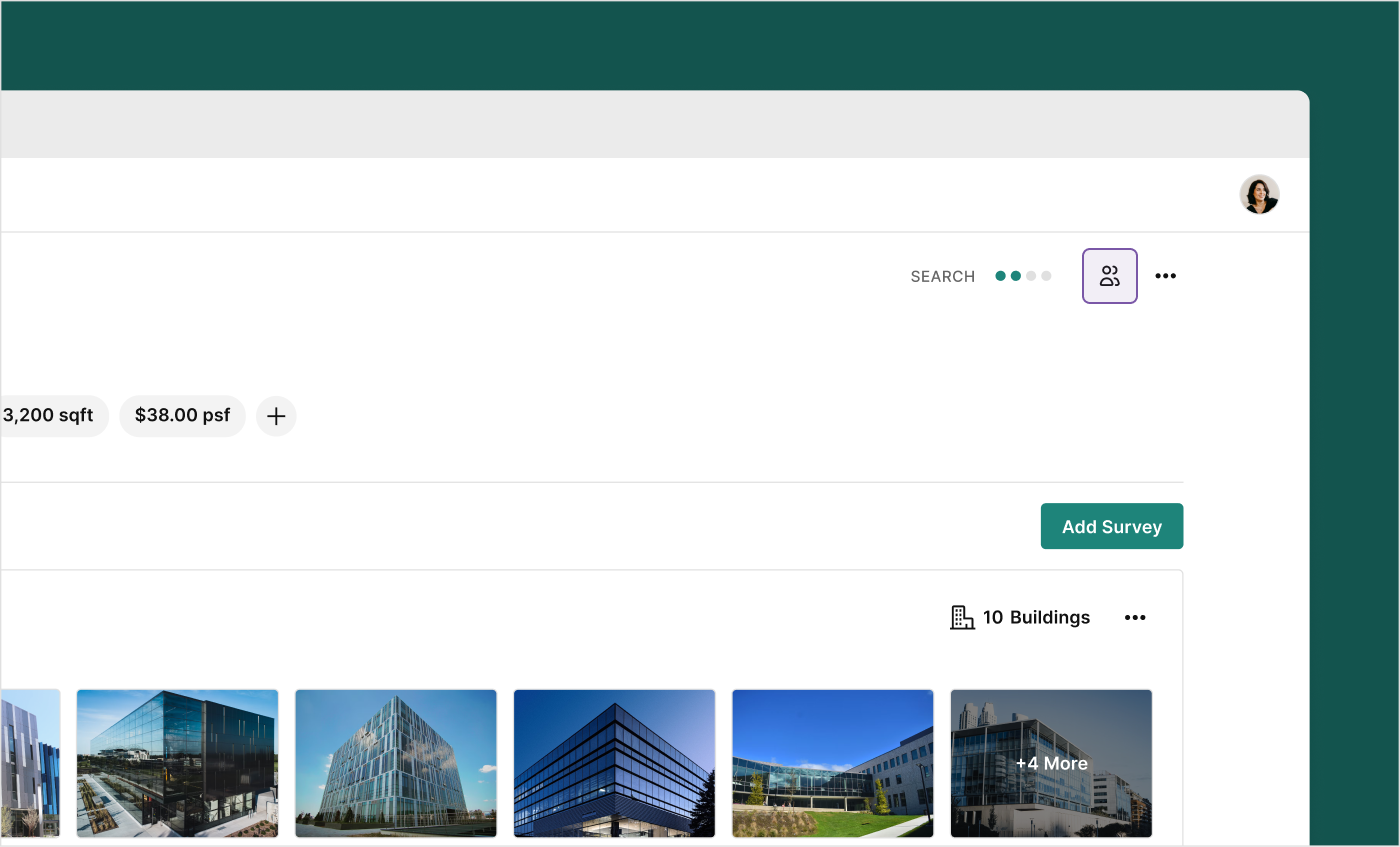
Task: Open the survey card options ellipsis
Action: pyautogui.click(x=1135, y=618)
